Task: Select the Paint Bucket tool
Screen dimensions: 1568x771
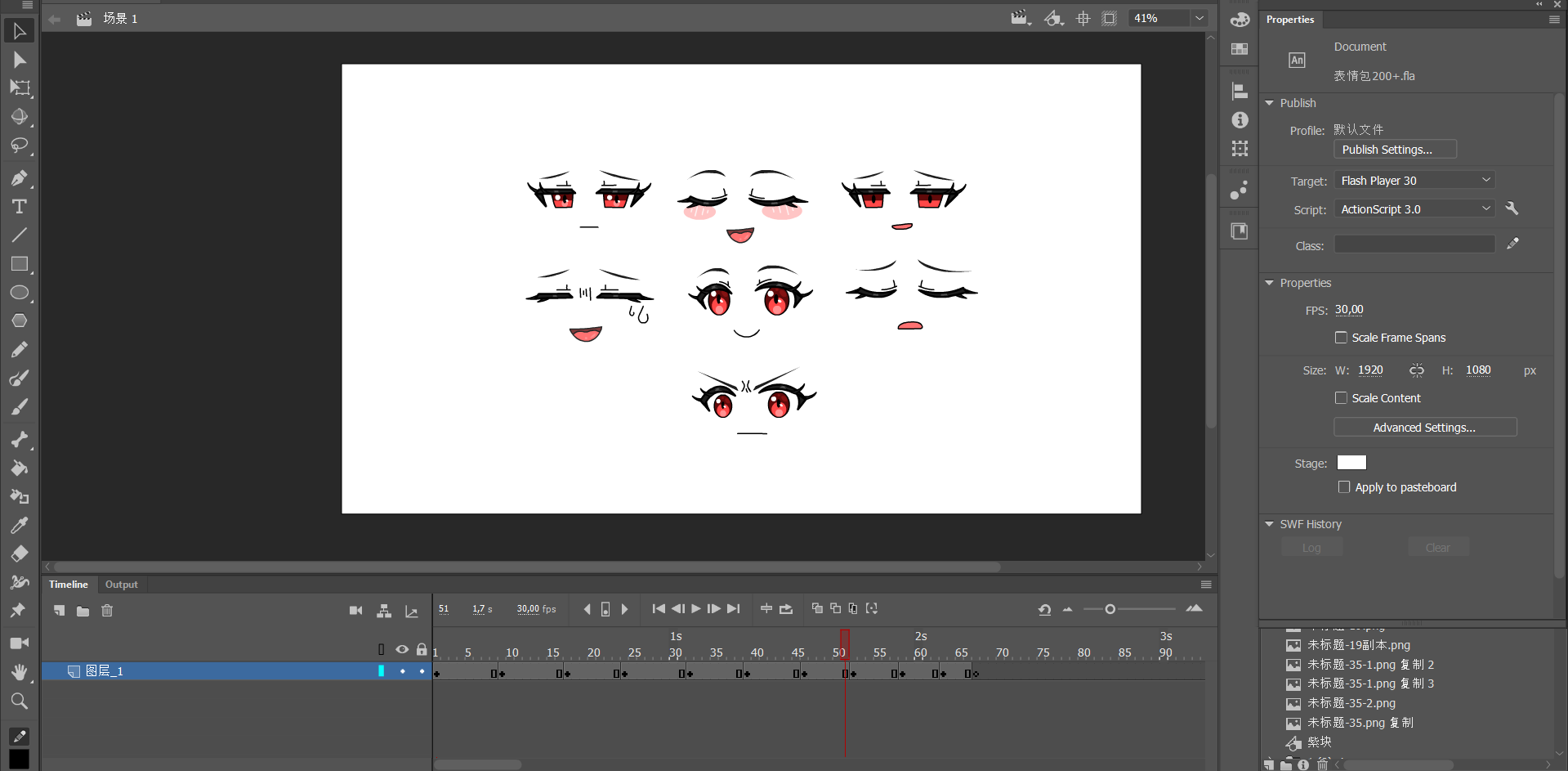Action: tap(19, 468)
